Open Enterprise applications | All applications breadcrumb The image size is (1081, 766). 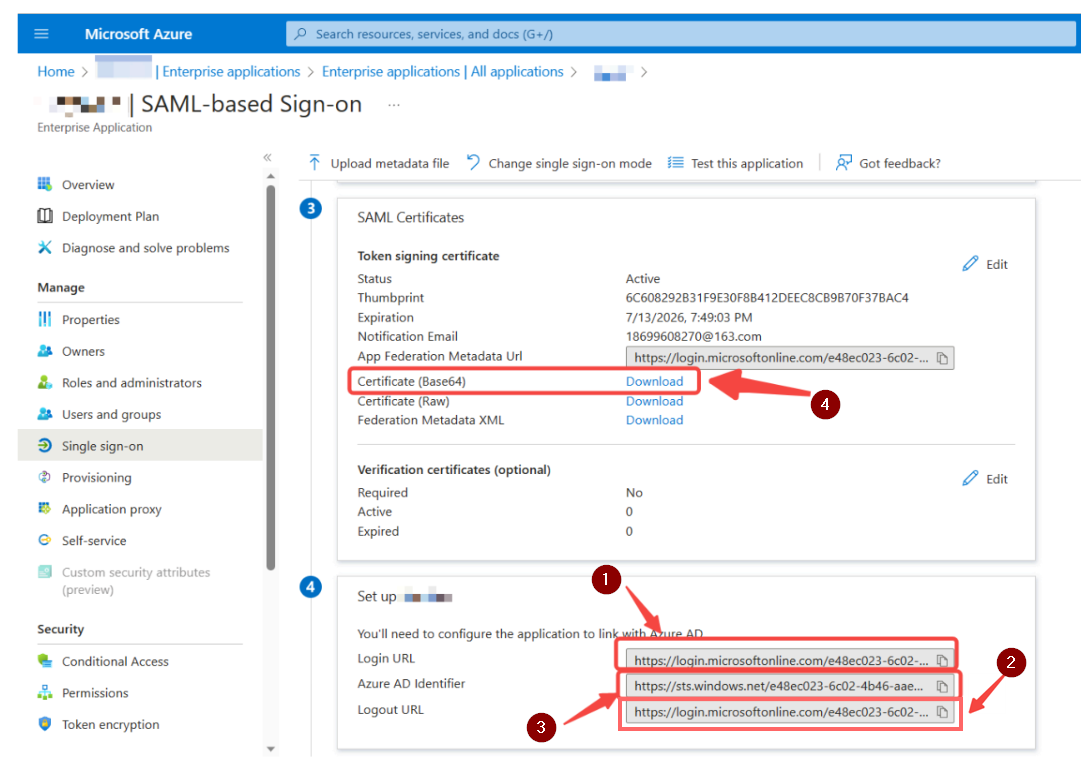[443, 72]
